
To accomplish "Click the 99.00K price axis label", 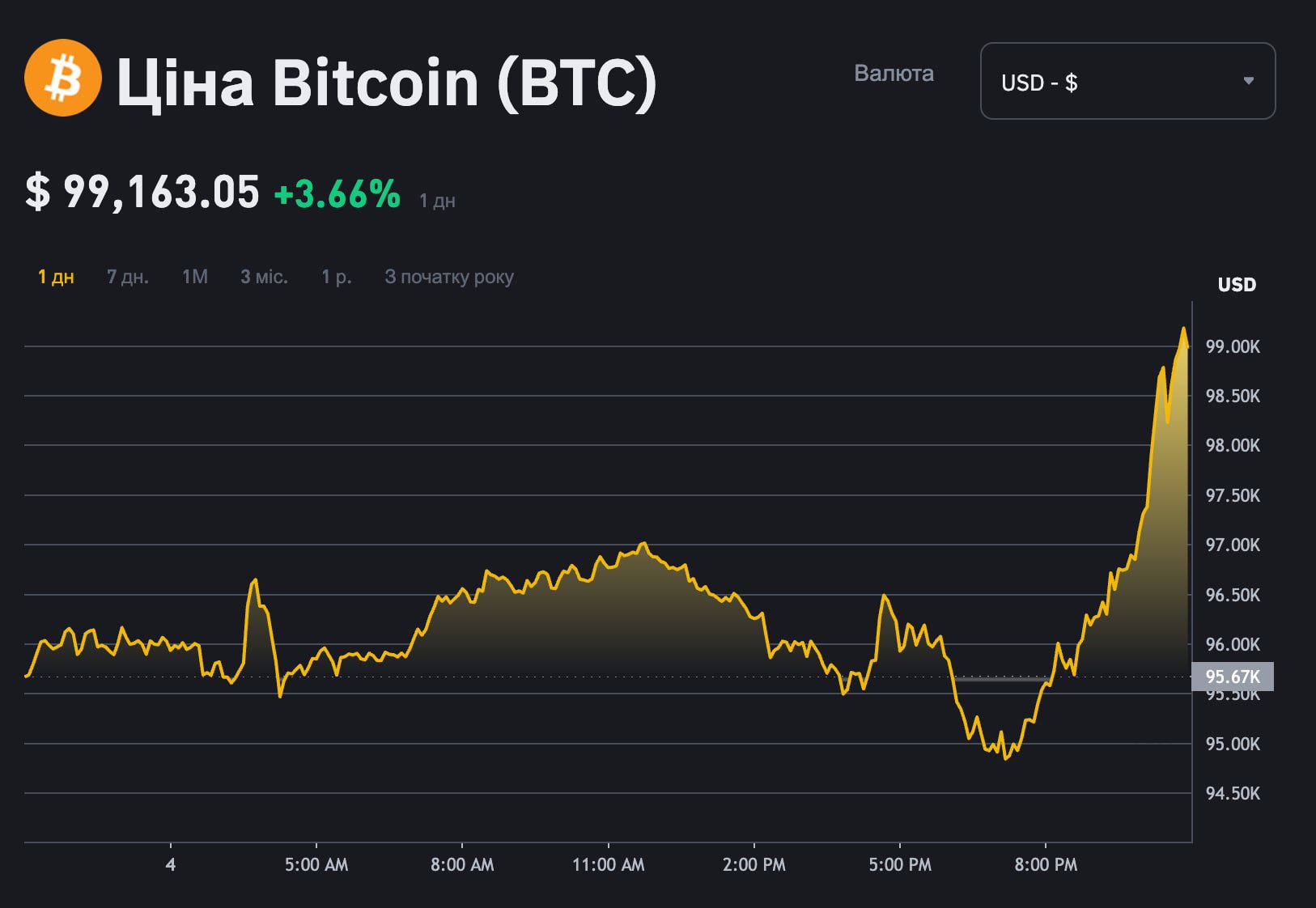I will click(1233, 346).
